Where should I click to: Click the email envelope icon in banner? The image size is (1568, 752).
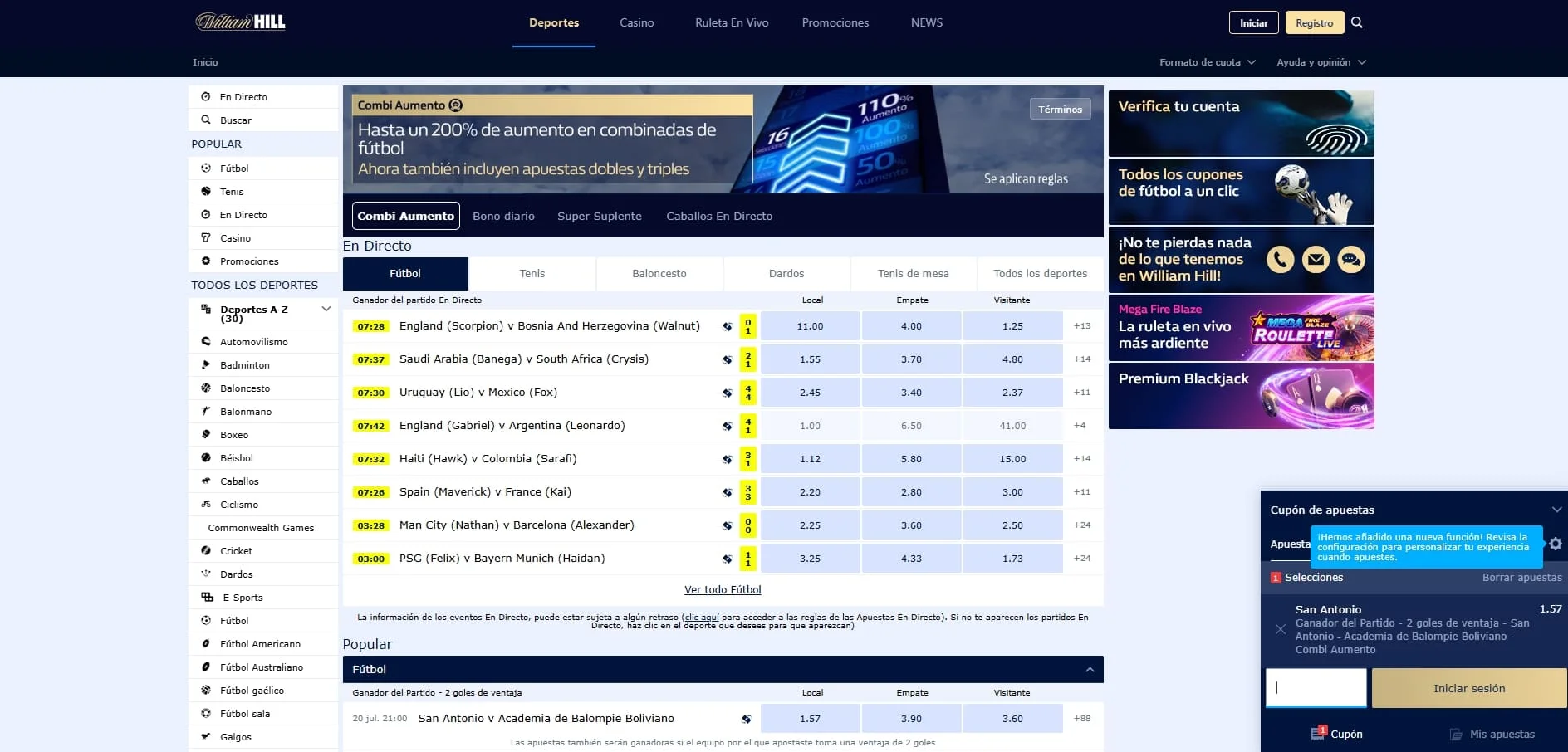coord(1316,260)
